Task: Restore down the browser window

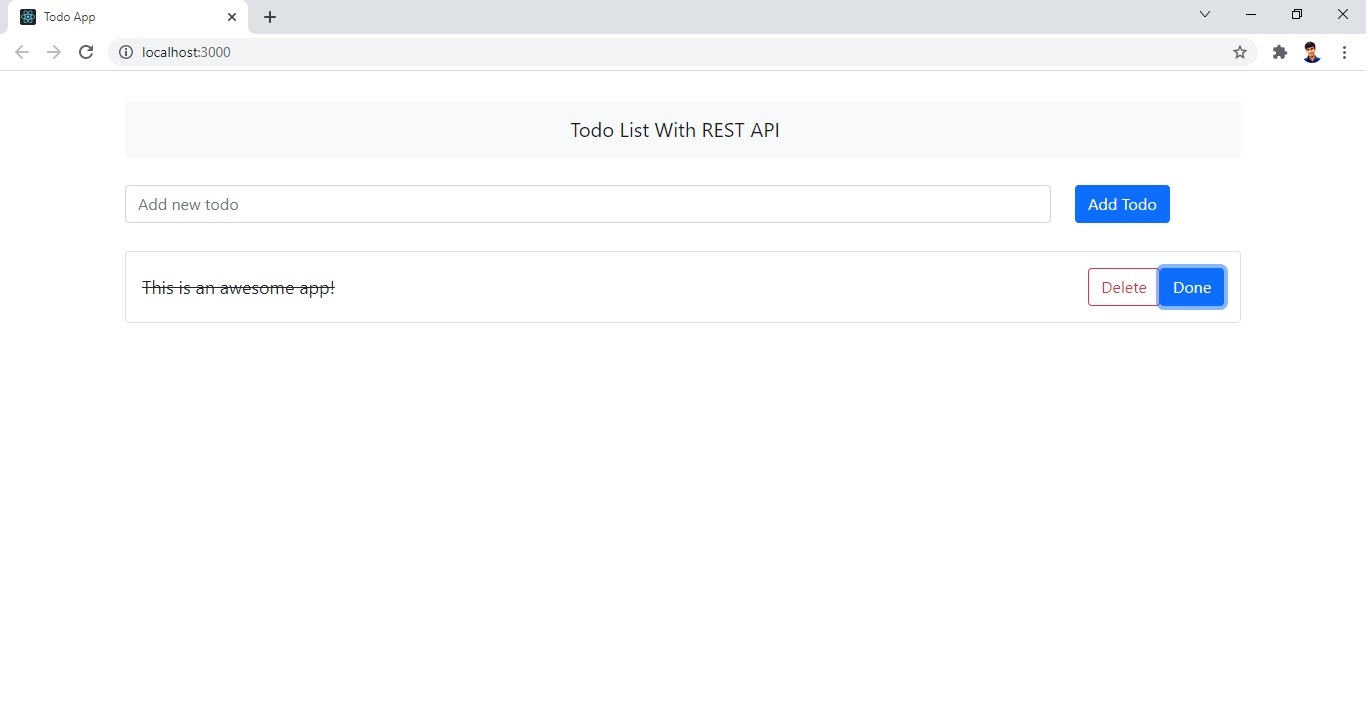Action: pyautogui.click(x=1297, y=14)
